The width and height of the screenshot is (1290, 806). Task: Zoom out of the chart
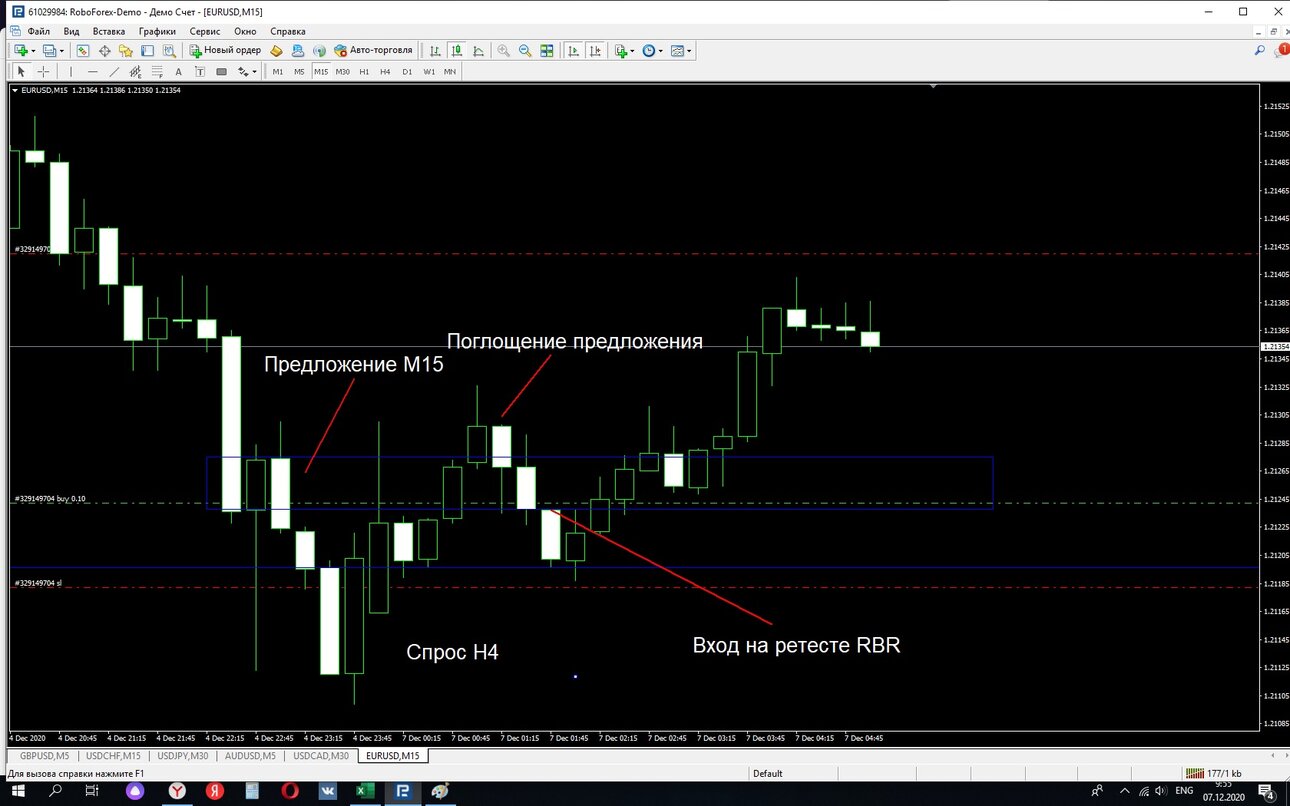pos(525,50)
